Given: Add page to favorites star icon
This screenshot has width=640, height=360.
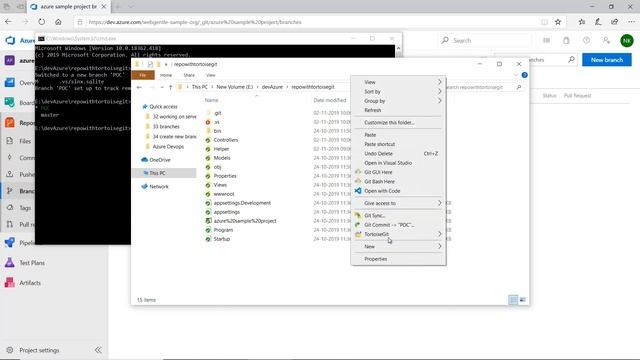Looking at the screenshot, I should (558, 22).
